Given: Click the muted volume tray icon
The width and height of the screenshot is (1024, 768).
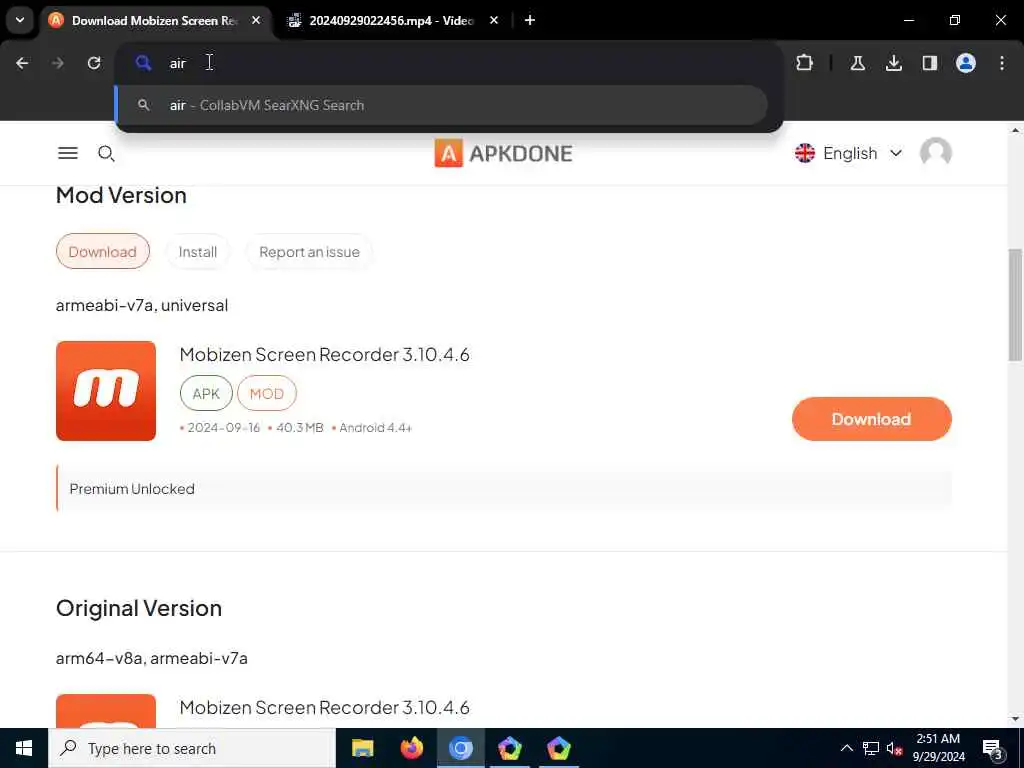Looking at the screenshot, I should point(894,748).
